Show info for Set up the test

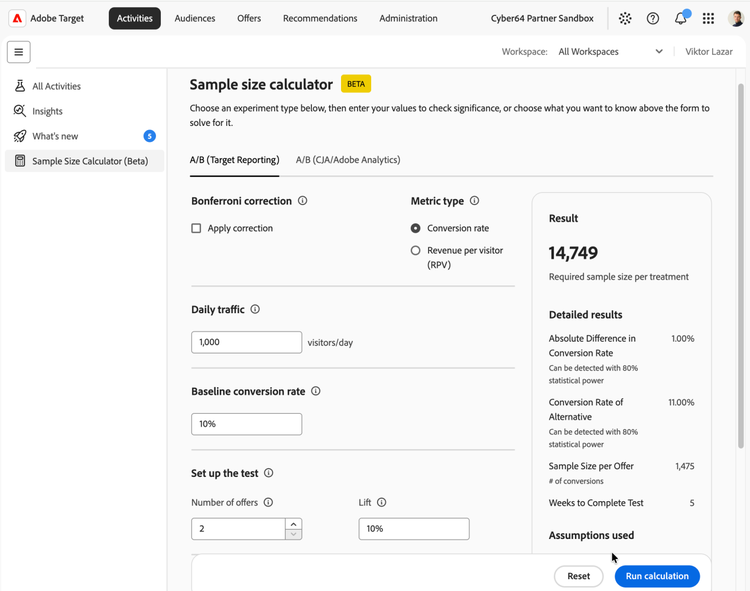click(269, 472)
